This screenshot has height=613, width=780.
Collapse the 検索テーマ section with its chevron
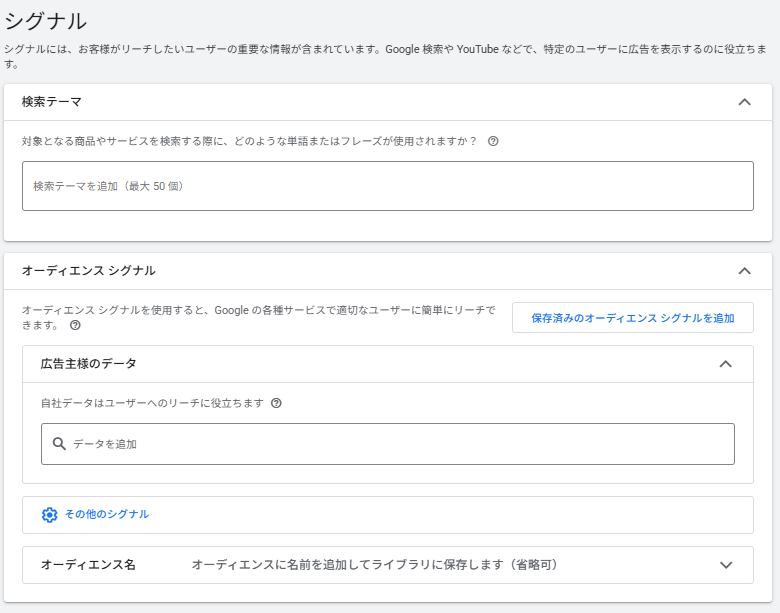(743, 102)
